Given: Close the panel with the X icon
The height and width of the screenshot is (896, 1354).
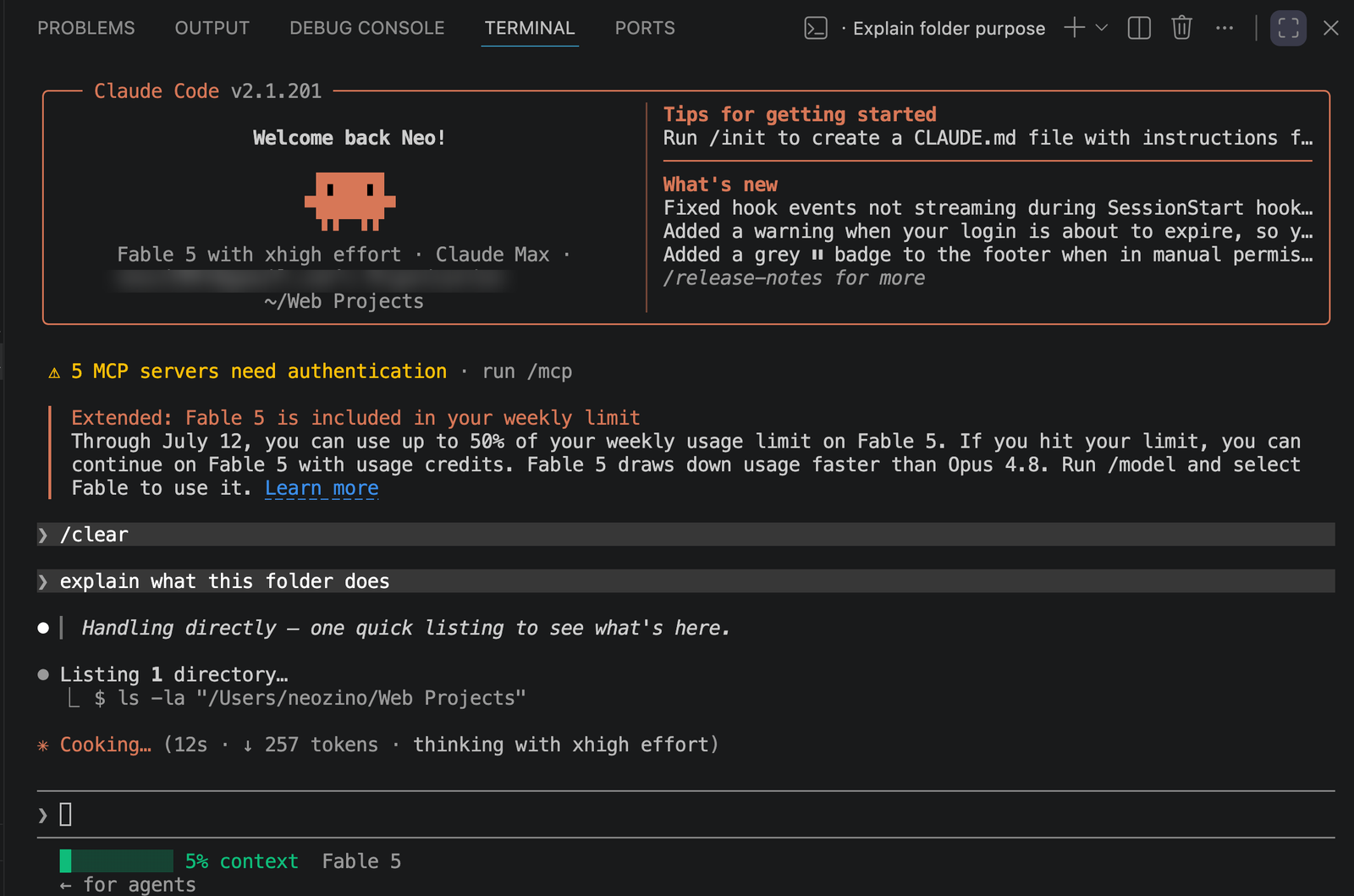Looking at the screenshot, I should coord(1331,28).
